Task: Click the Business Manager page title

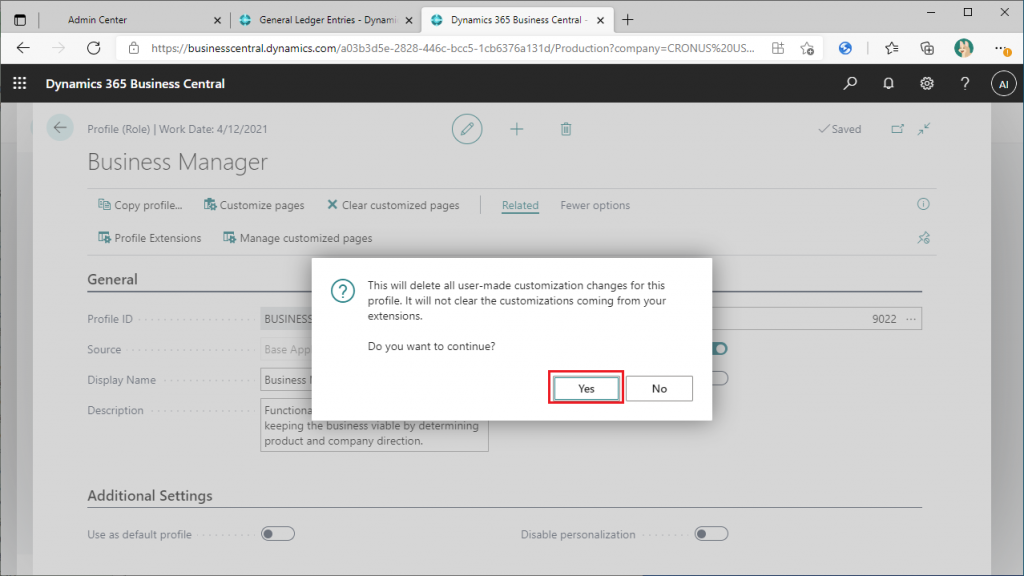Action: coord(178,161)
